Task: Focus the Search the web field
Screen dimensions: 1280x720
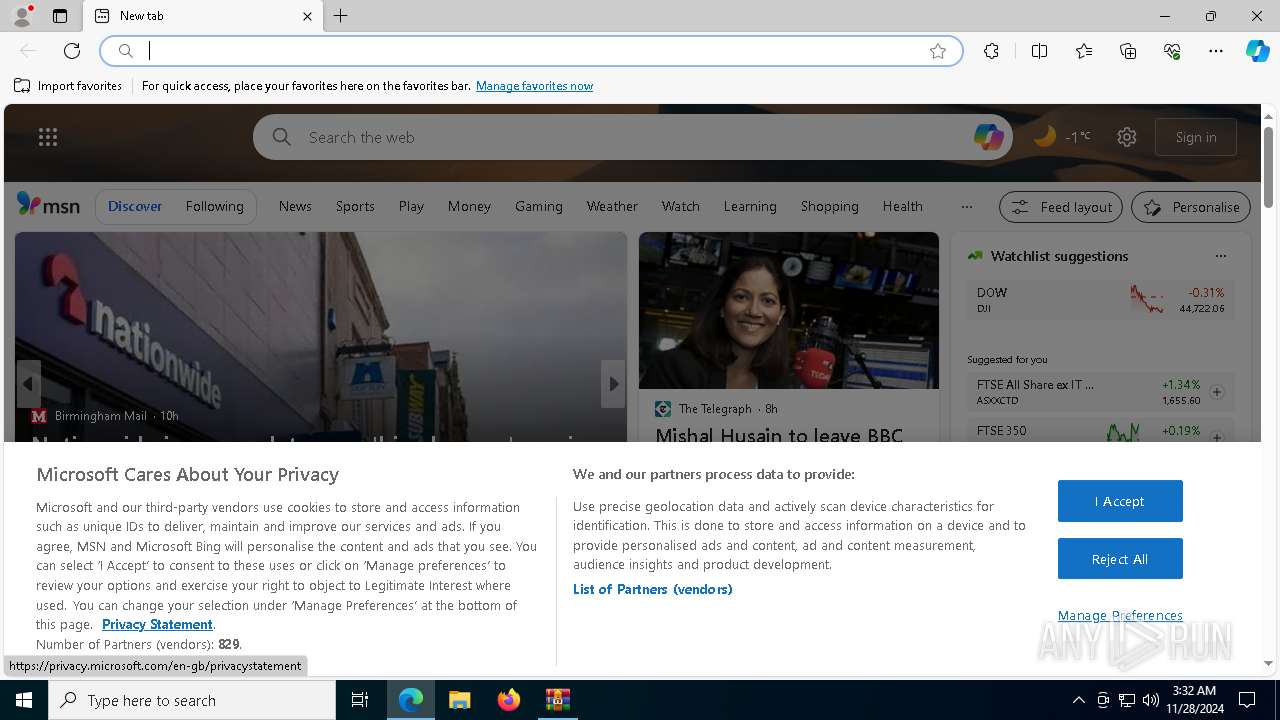Action: 632,137
